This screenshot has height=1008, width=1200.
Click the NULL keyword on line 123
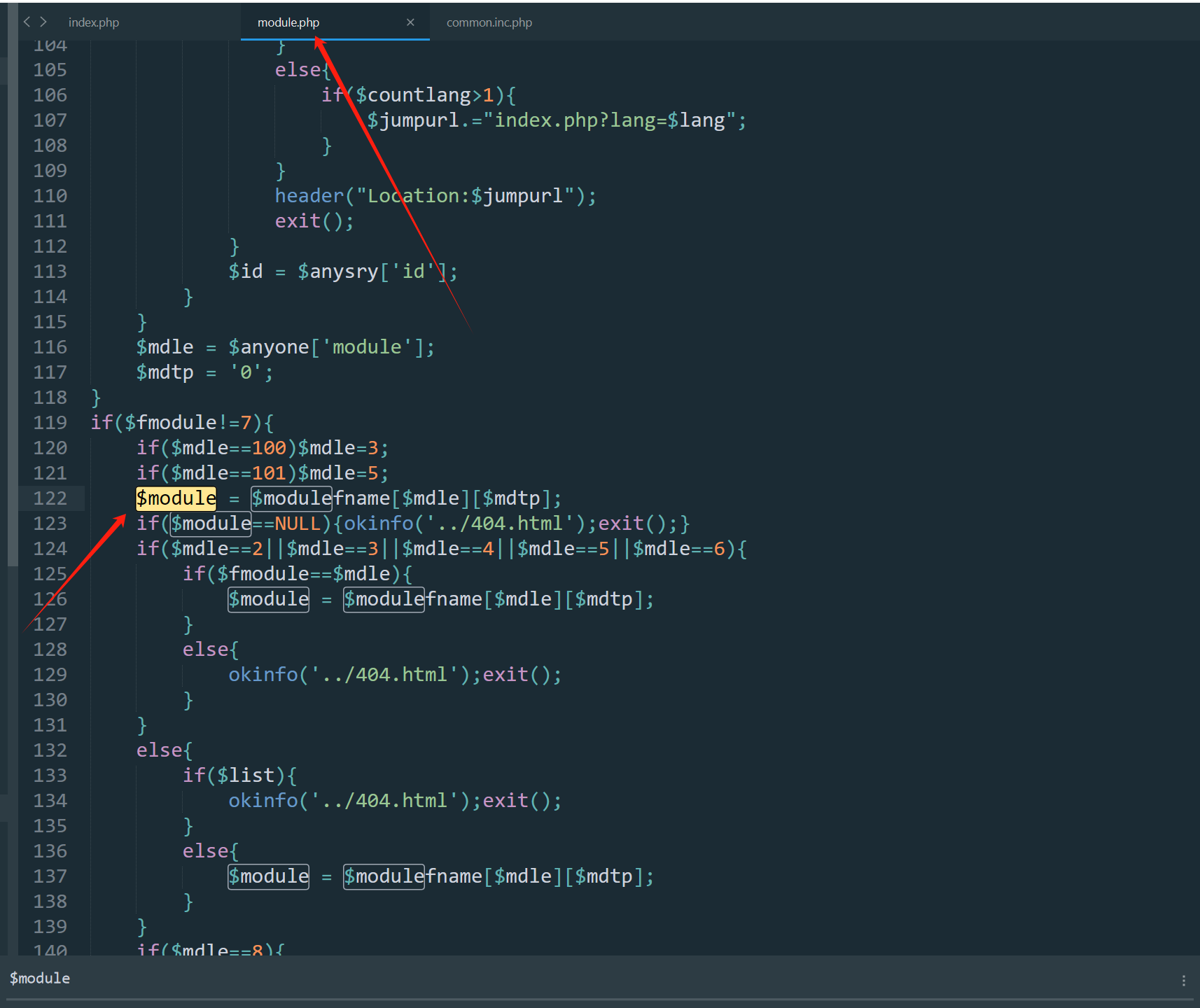pyautogui.click(x=298, y=524)
